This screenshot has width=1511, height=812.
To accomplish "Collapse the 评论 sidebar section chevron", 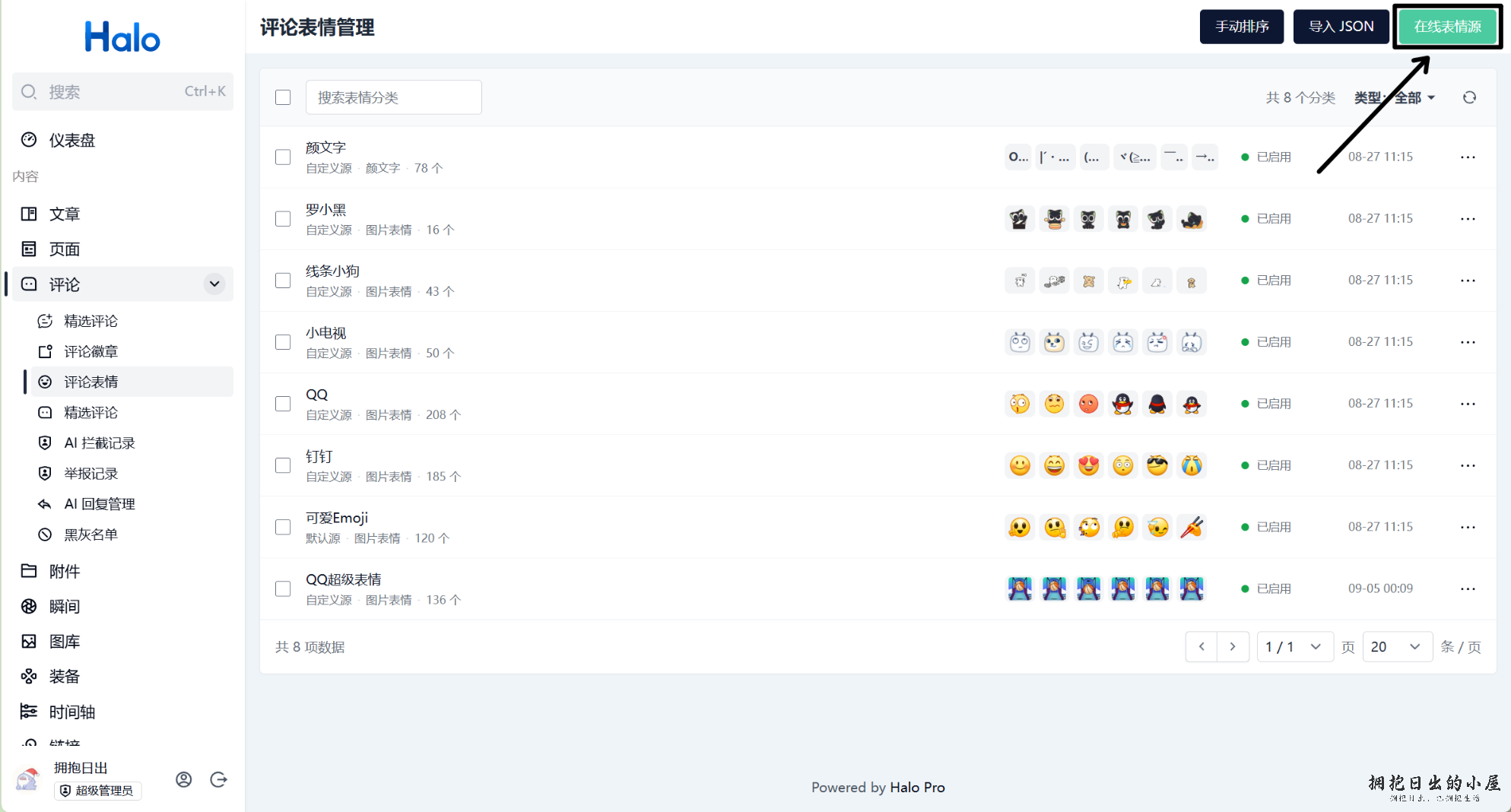I will (214, 284).
